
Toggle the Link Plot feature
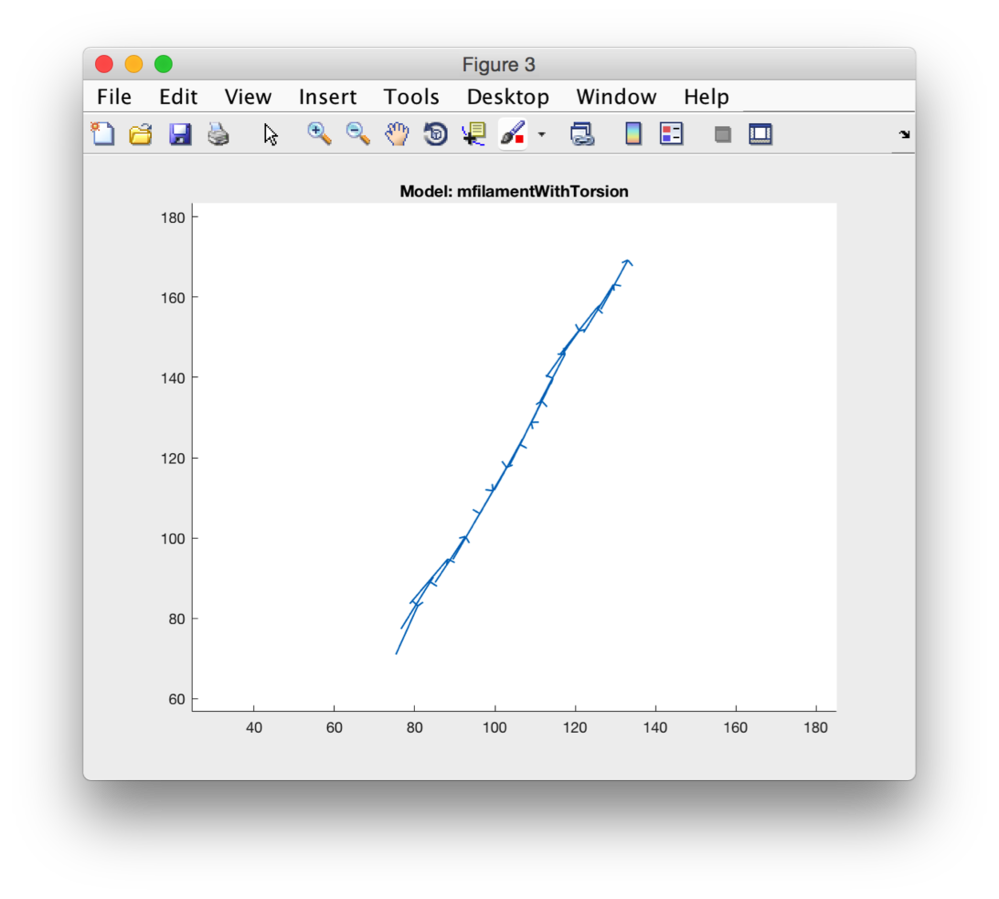[x=583, y=133]
